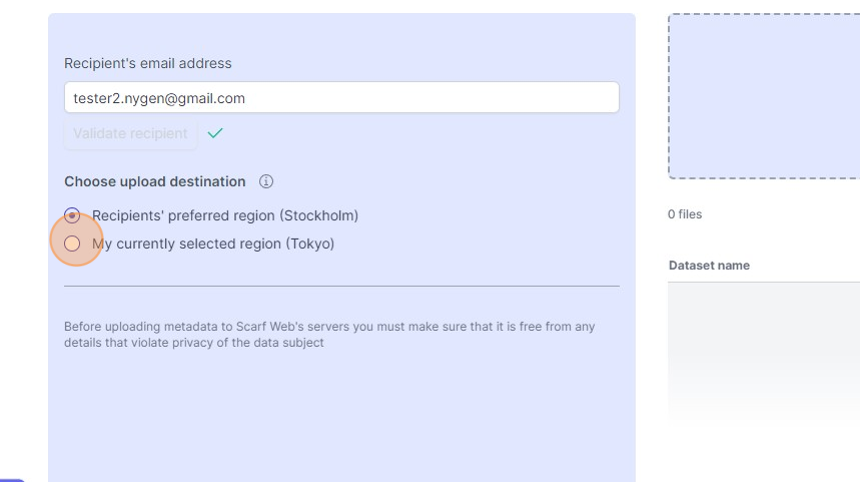This screenshot has width=860, height=482.
Task: Click the dashed file drop zone
Action: tap(764, 96)
